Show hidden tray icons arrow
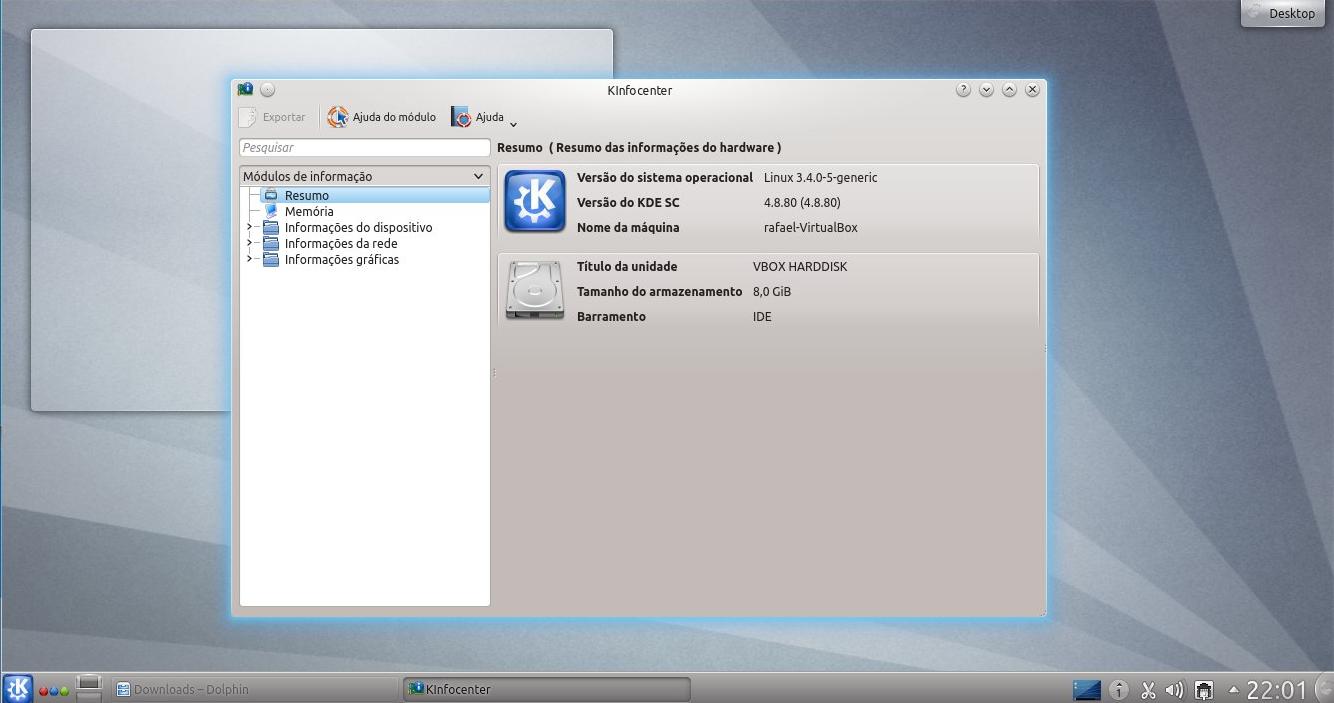The image size is (1334, 703). coord(1233,690)
